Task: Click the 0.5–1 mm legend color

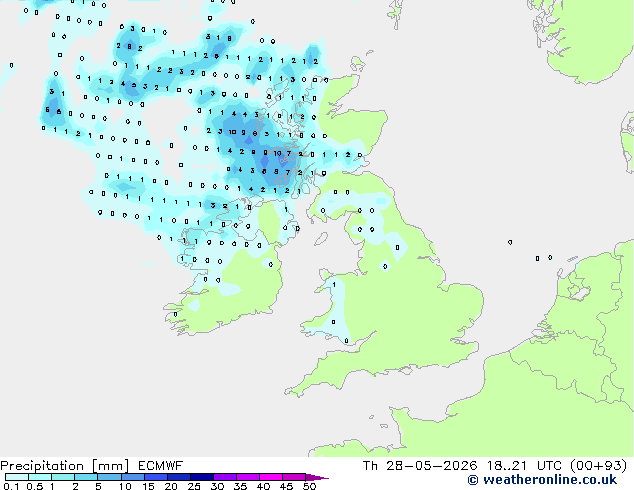Action: [40, 477]
